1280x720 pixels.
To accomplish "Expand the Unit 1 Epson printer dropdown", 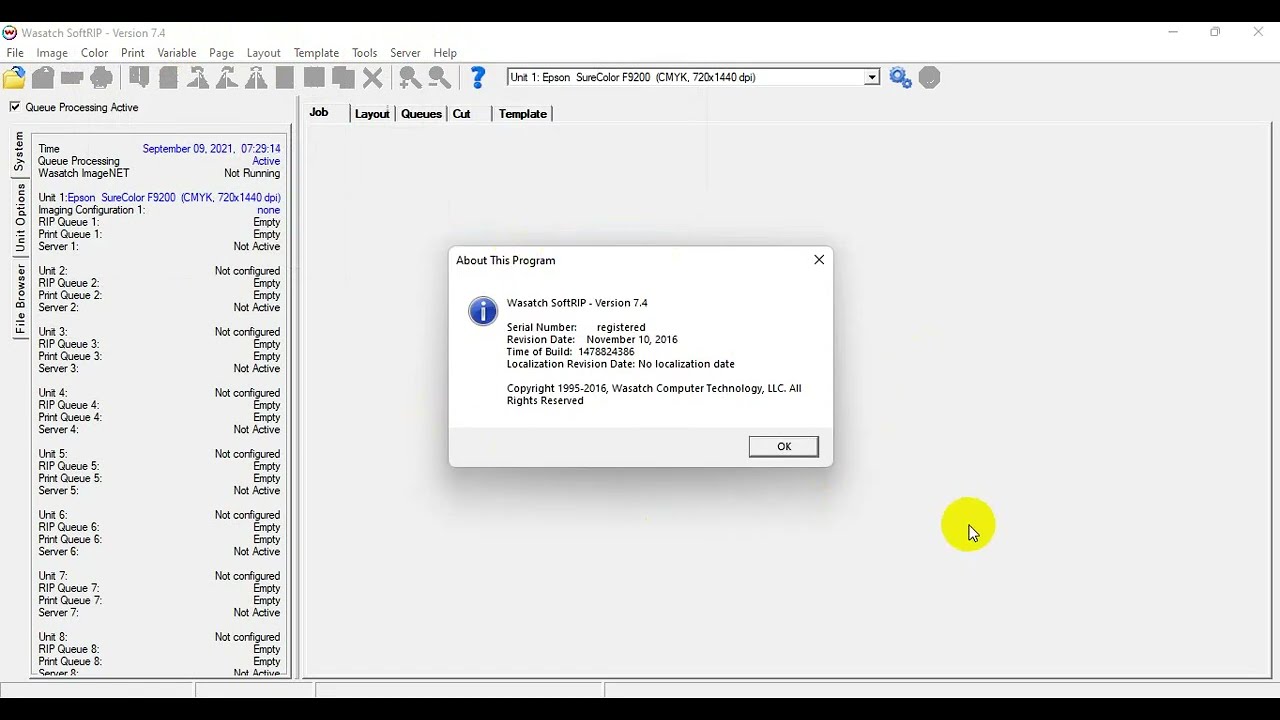I will coord(872,77).
